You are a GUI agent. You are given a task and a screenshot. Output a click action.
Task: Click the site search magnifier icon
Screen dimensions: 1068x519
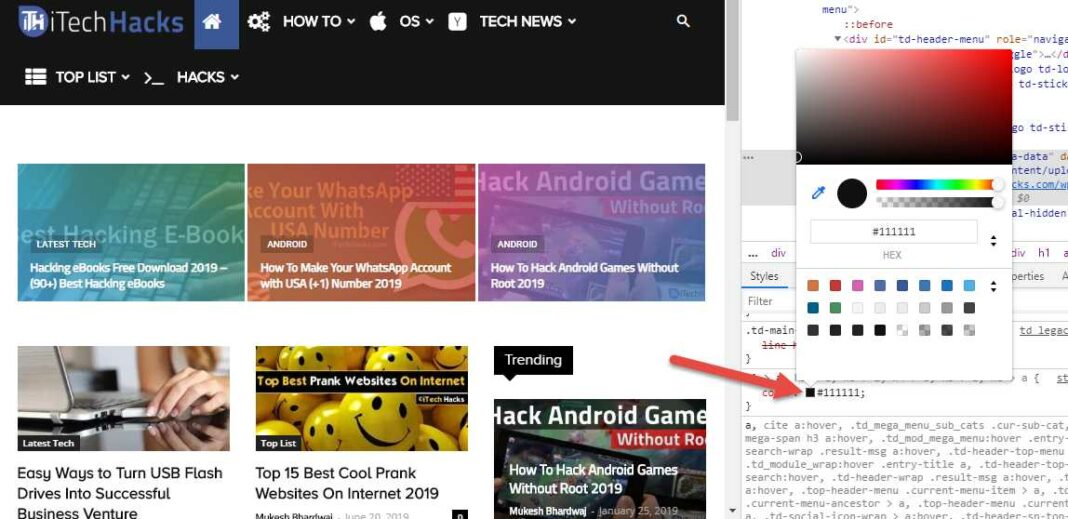point(683,21)
